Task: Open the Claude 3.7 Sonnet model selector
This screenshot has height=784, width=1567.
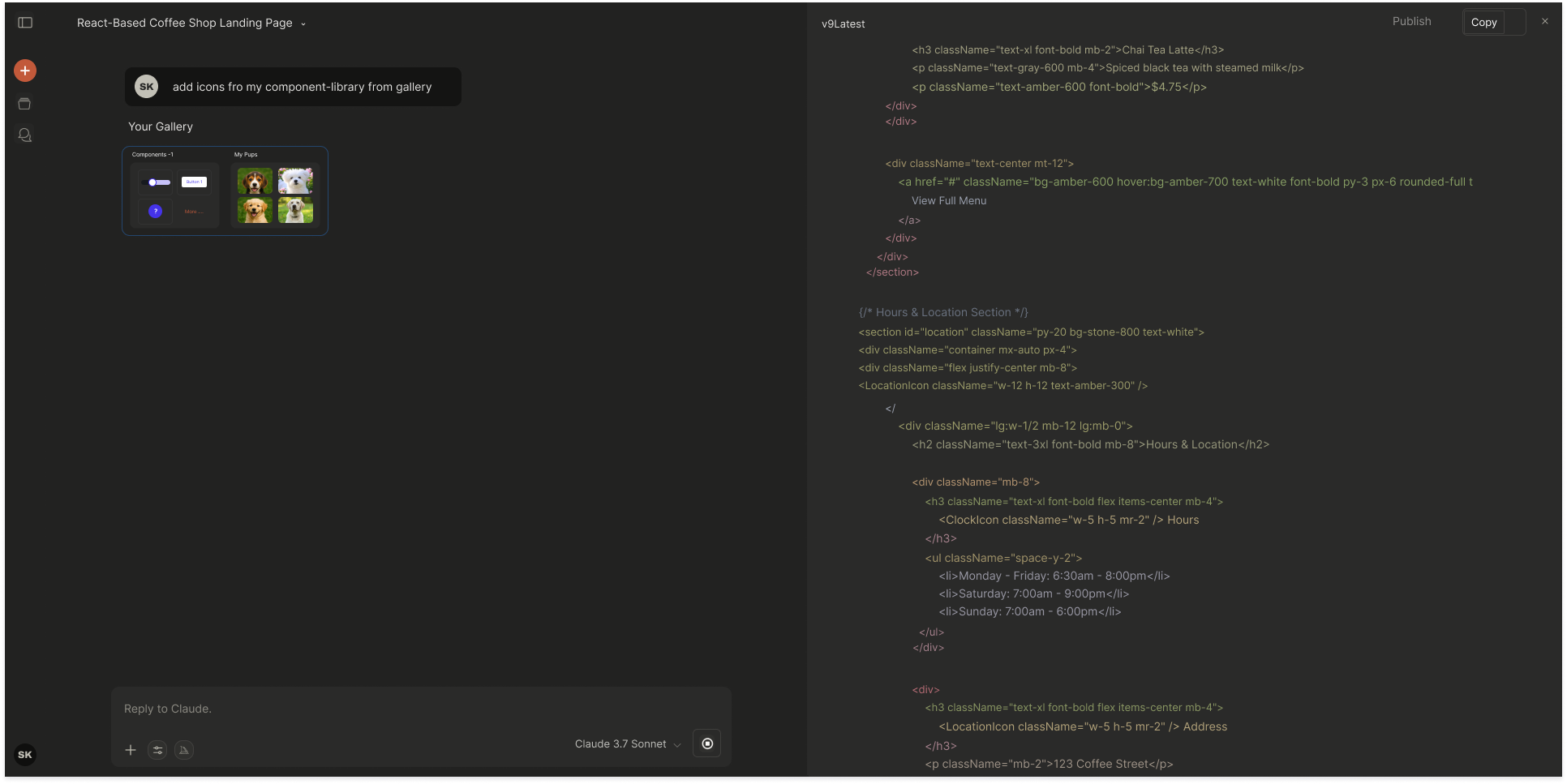Action: [x=628, y=743]
